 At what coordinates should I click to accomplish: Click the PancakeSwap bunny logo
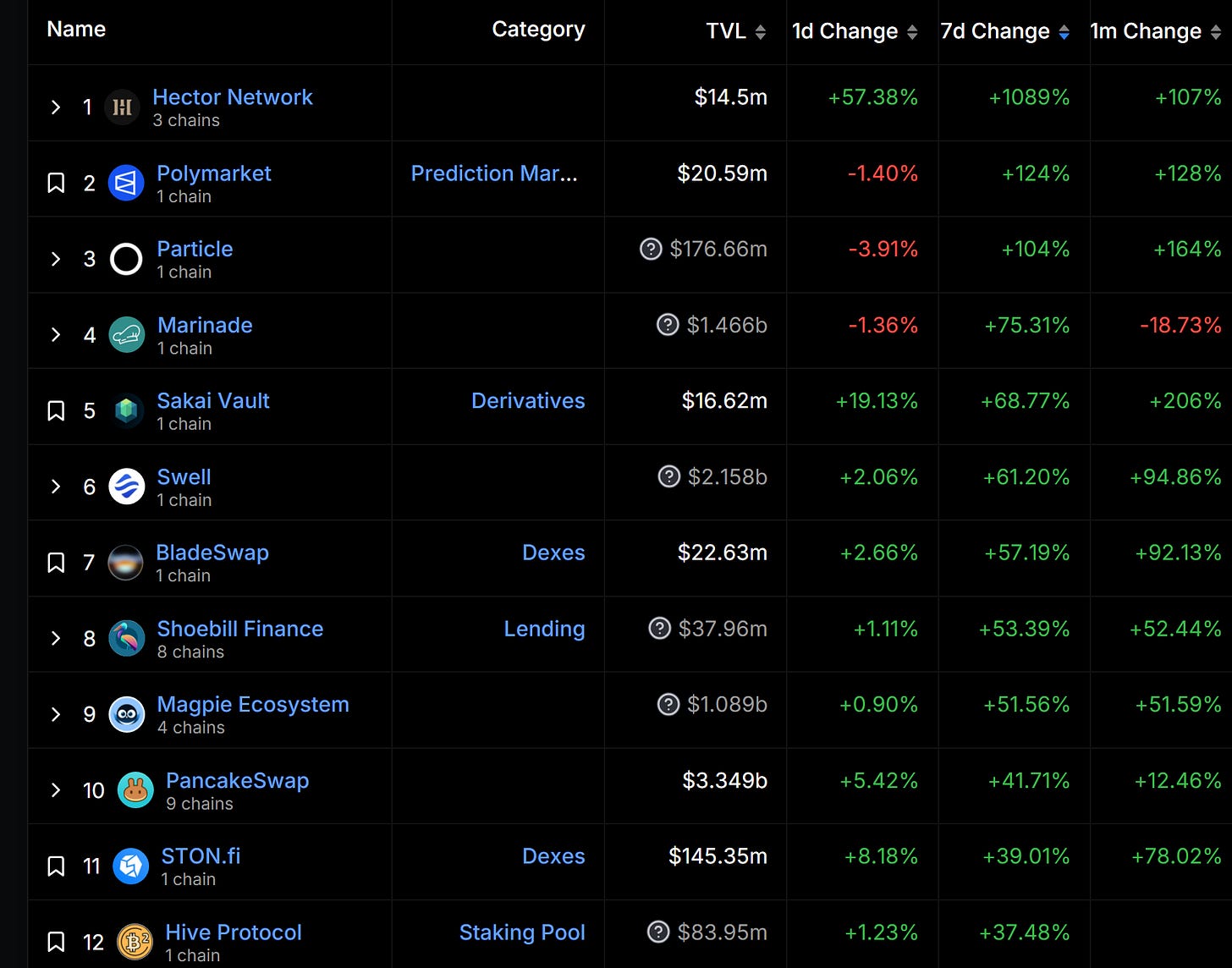click(135, 790)
